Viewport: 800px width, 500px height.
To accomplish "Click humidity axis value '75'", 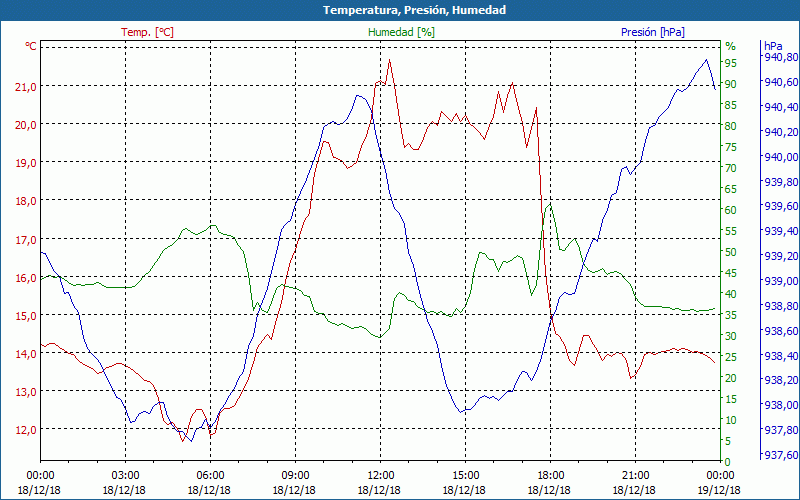I will (731, 147).
